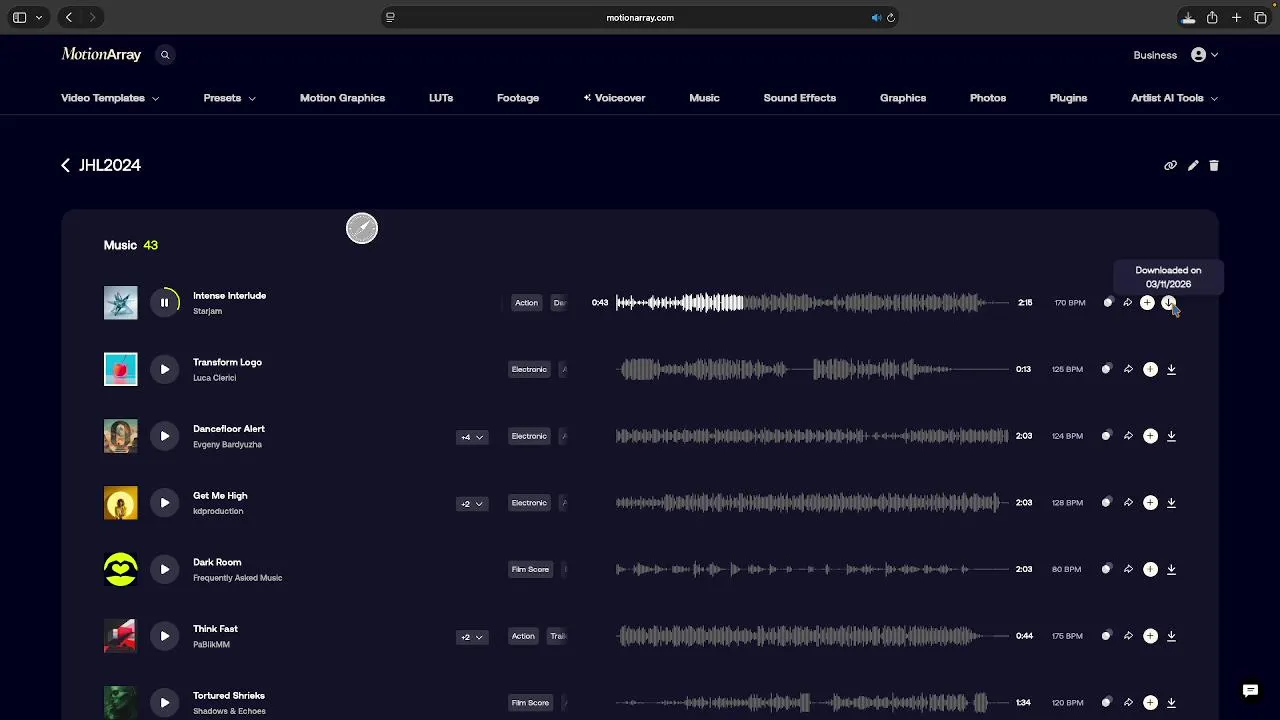Go back from JHL2024 collection

point(66,165)
